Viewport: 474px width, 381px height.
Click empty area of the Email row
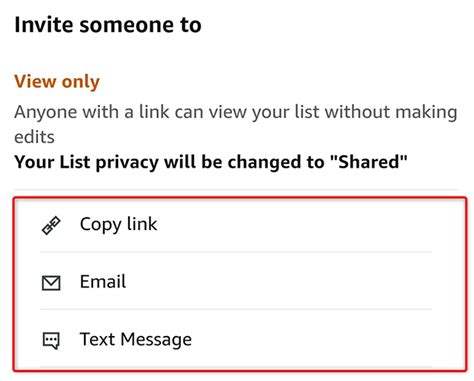pyautogui.click(x=293, y=281)
